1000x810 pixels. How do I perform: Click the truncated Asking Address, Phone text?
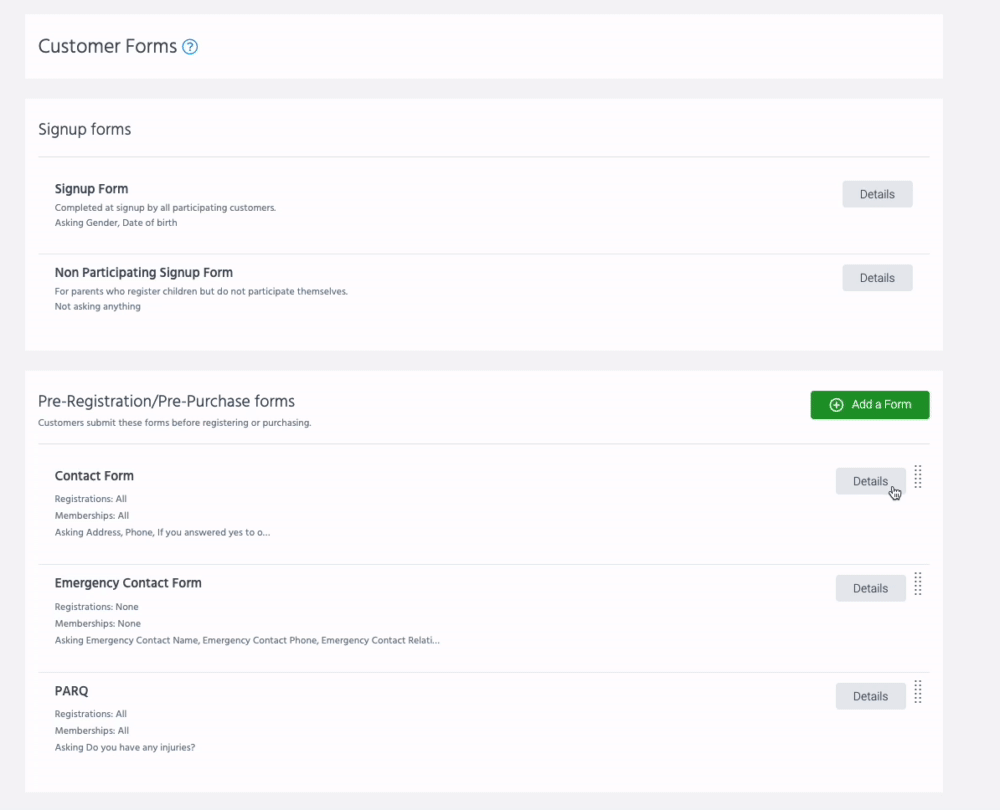[162, 533]
